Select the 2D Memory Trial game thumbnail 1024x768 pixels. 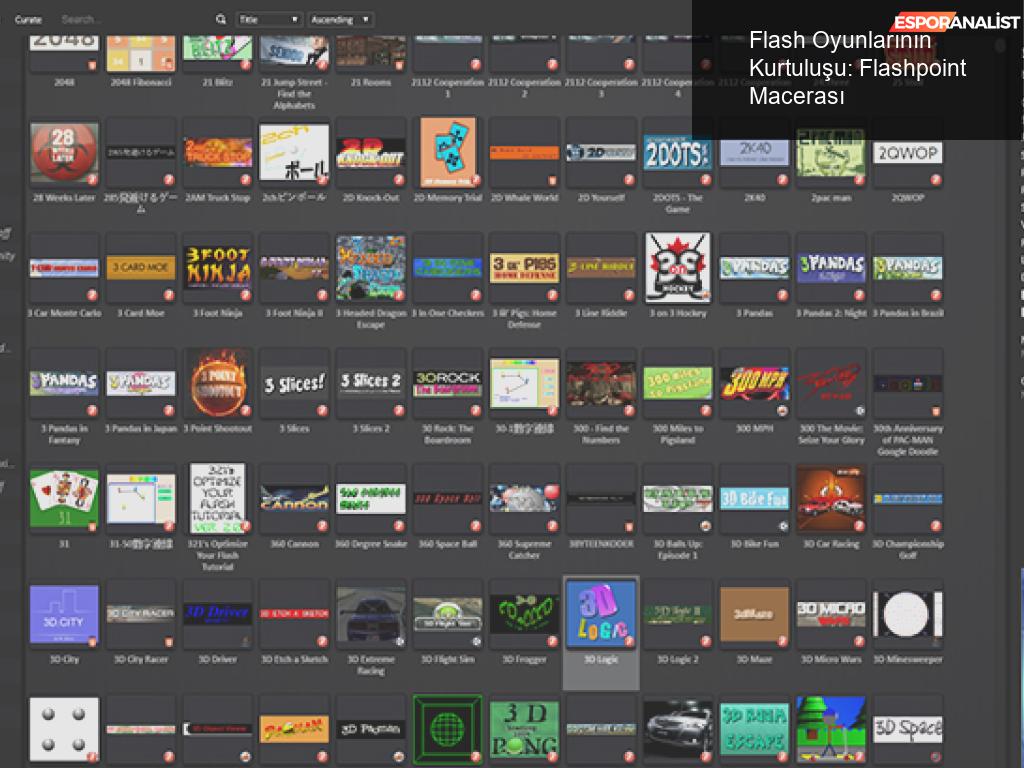tap(447, 153)
